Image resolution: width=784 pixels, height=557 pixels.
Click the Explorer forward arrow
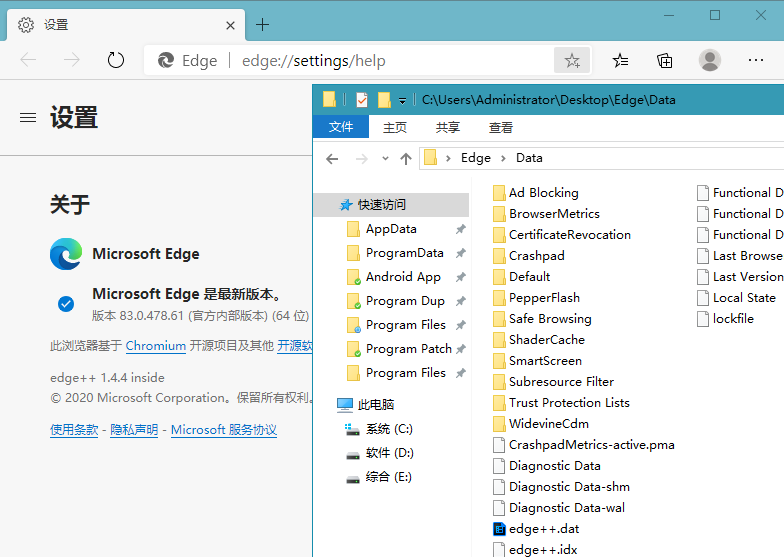pos(362,159)
